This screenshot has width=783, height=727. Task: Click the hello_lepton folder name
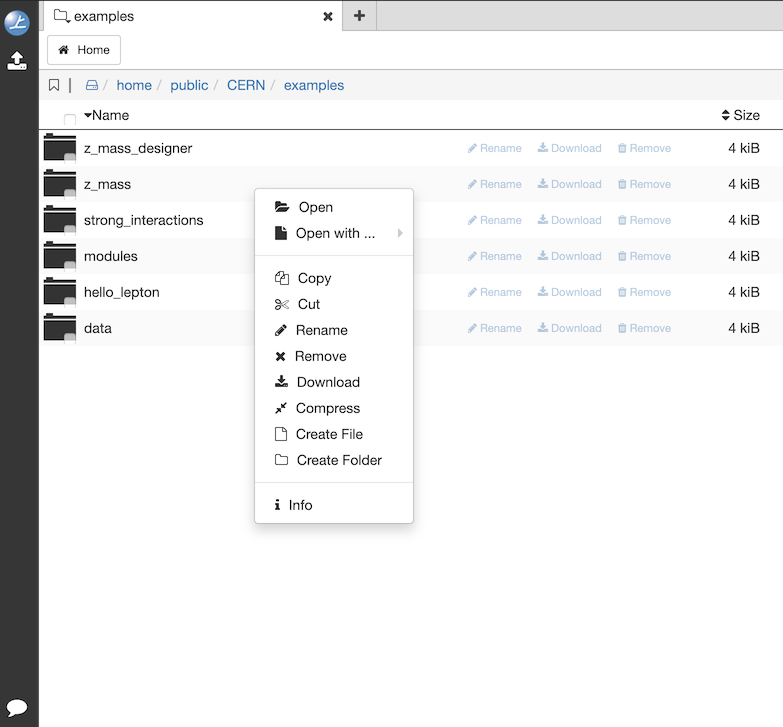pyautogui.click(x=121, y=292)
